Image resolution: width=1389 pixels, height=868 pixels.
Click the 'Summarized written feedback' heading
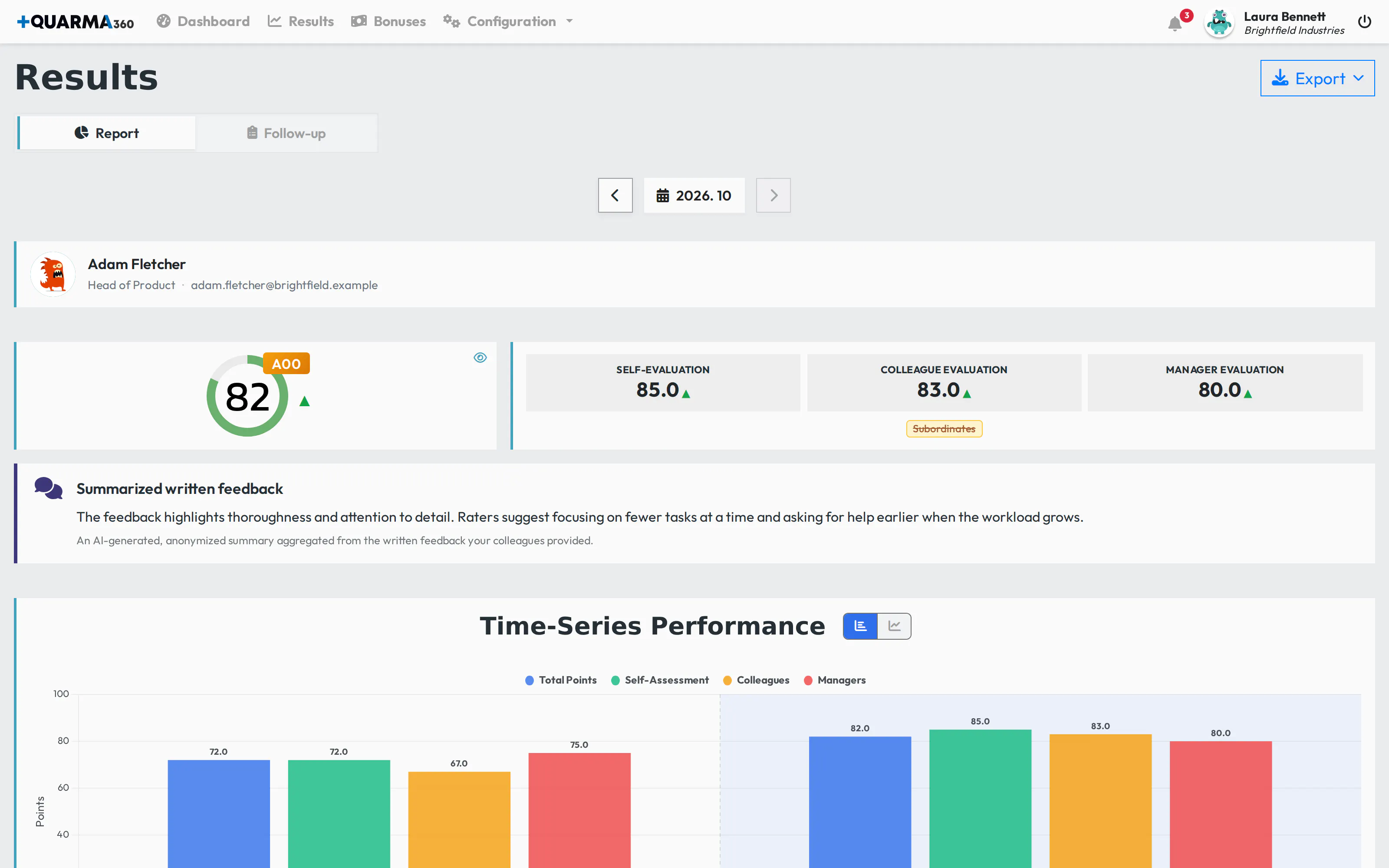click(180, 489)
